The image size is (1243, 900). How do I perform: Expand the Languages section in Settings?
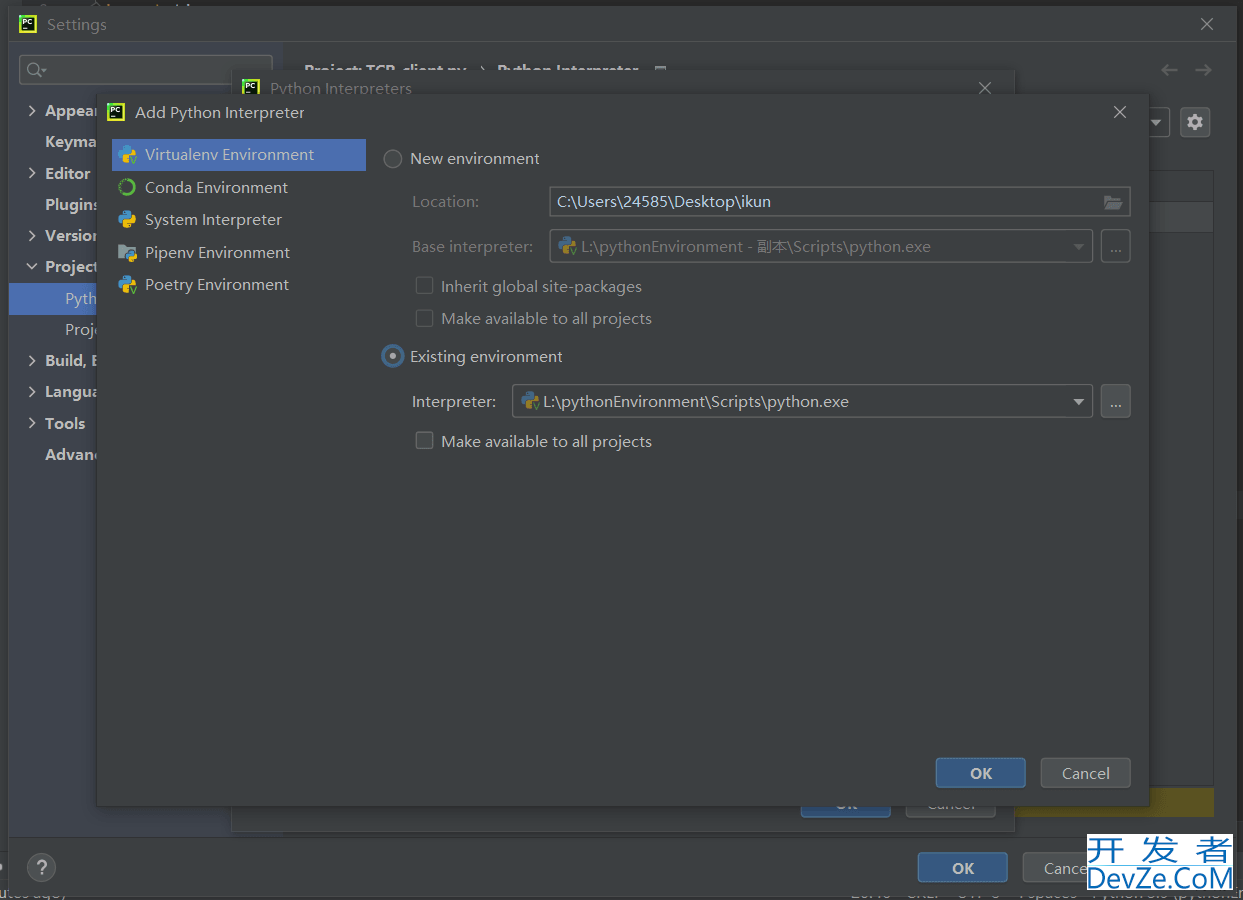tap(32, 392)
